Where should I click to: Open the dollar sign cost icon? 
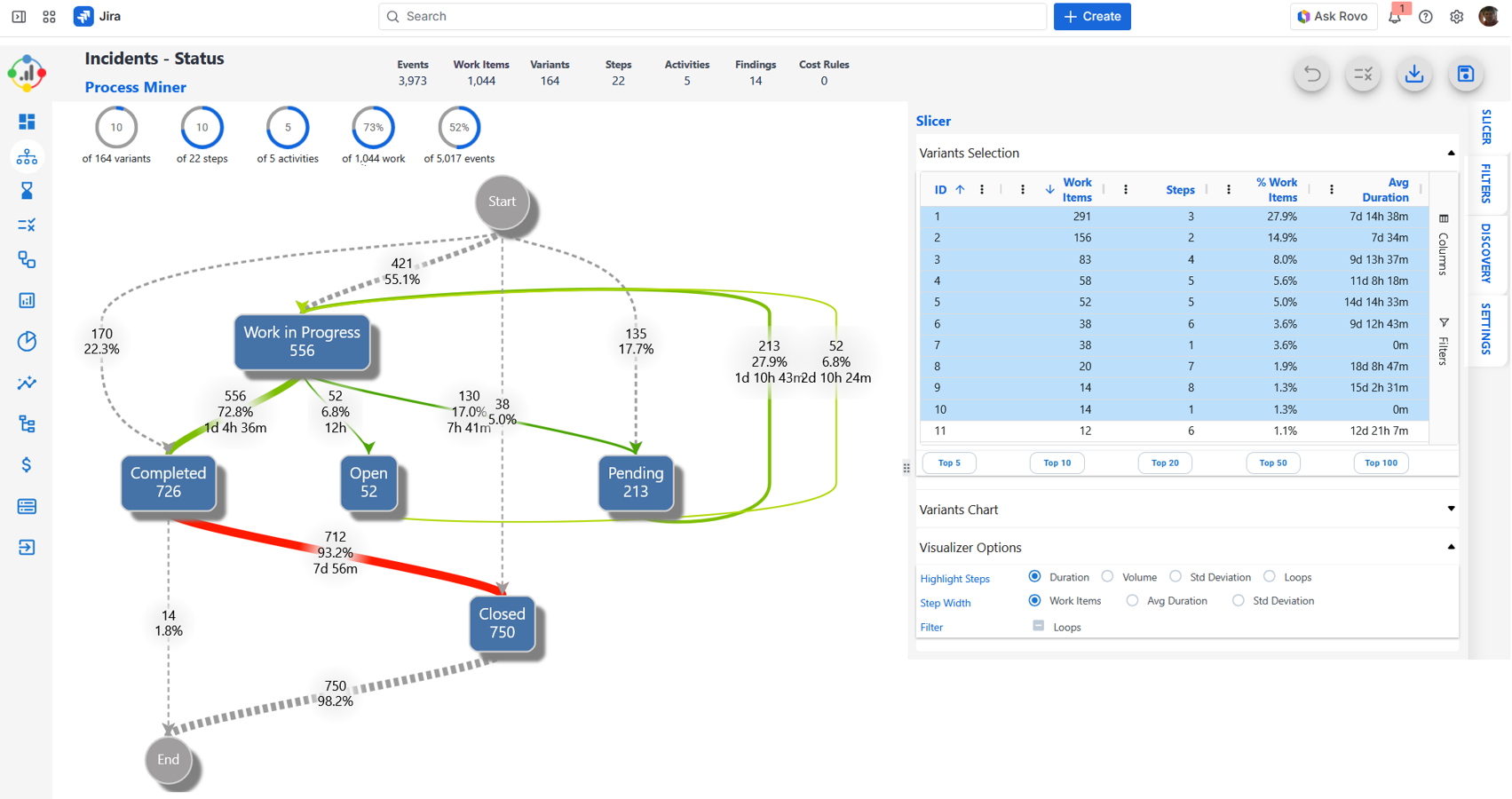click(27, 465)
